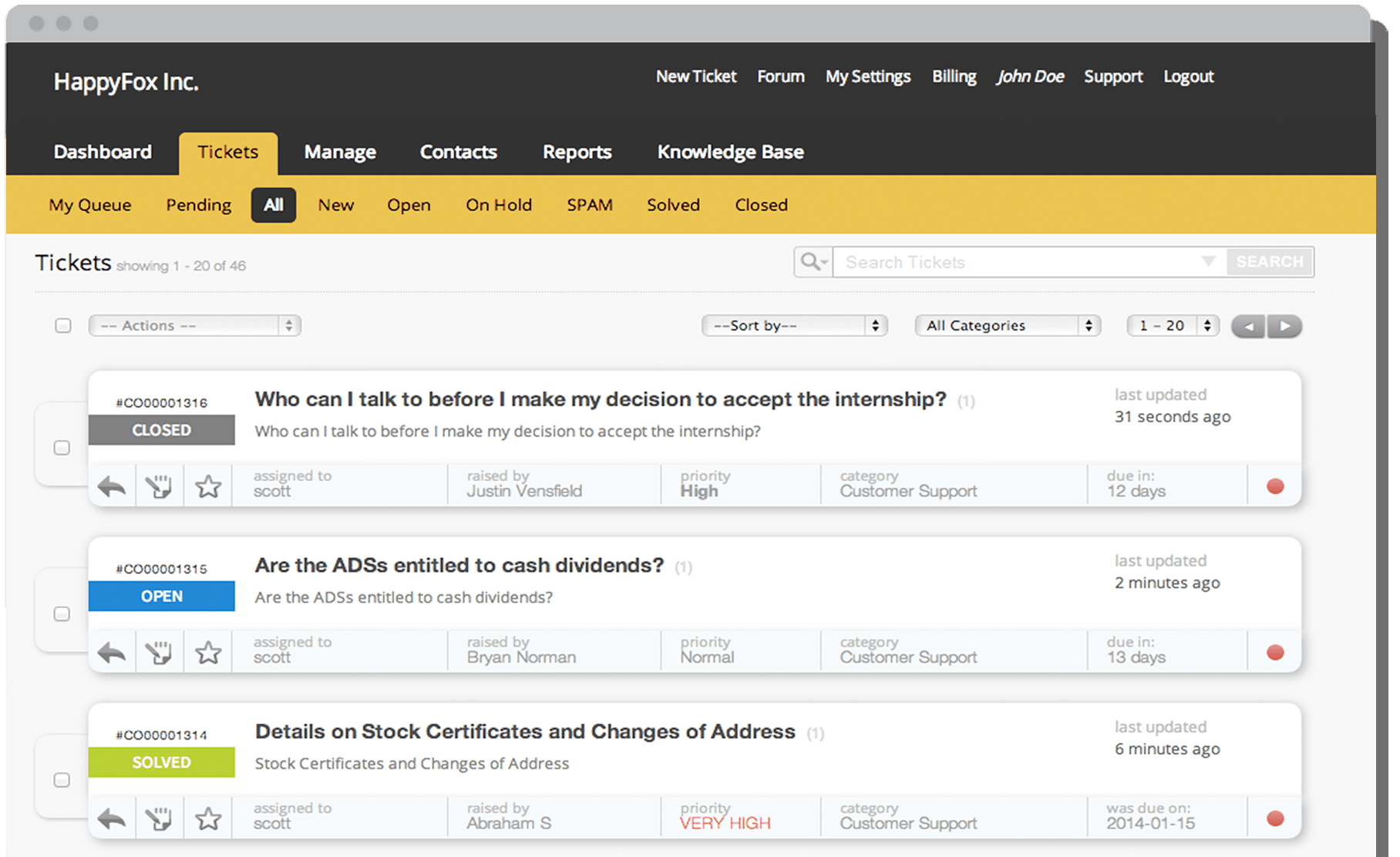Show the My Queue filter
Image resolution: width=1400 pixels, height=857 pixels.
click(90, 205)
